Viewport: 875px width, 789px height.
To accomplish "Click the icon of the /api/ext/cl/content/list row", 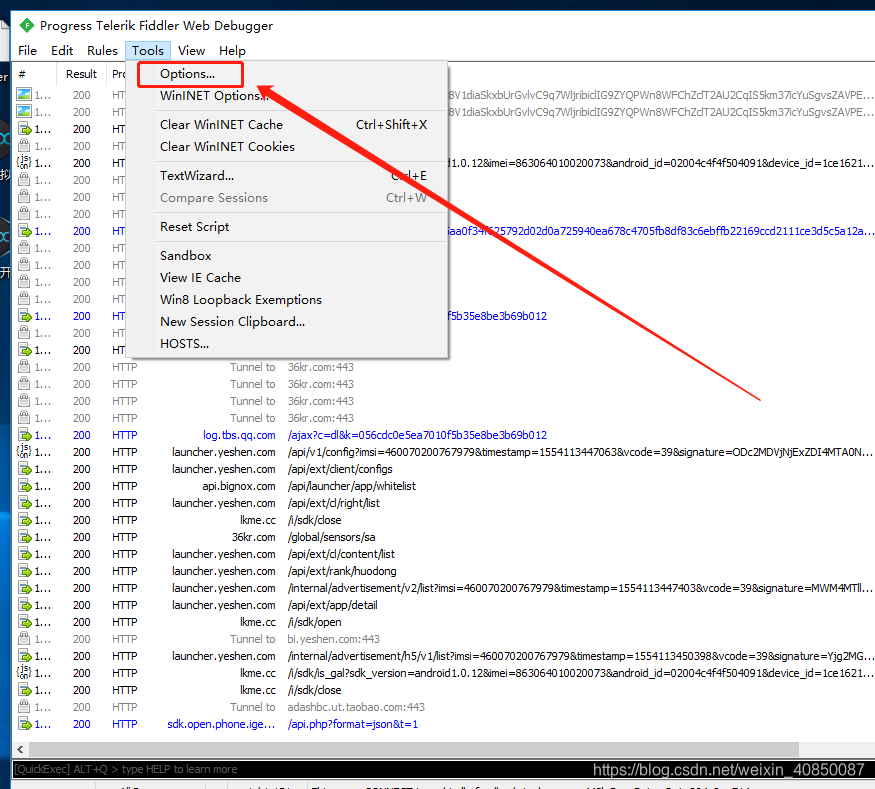I will pos(25,554).
